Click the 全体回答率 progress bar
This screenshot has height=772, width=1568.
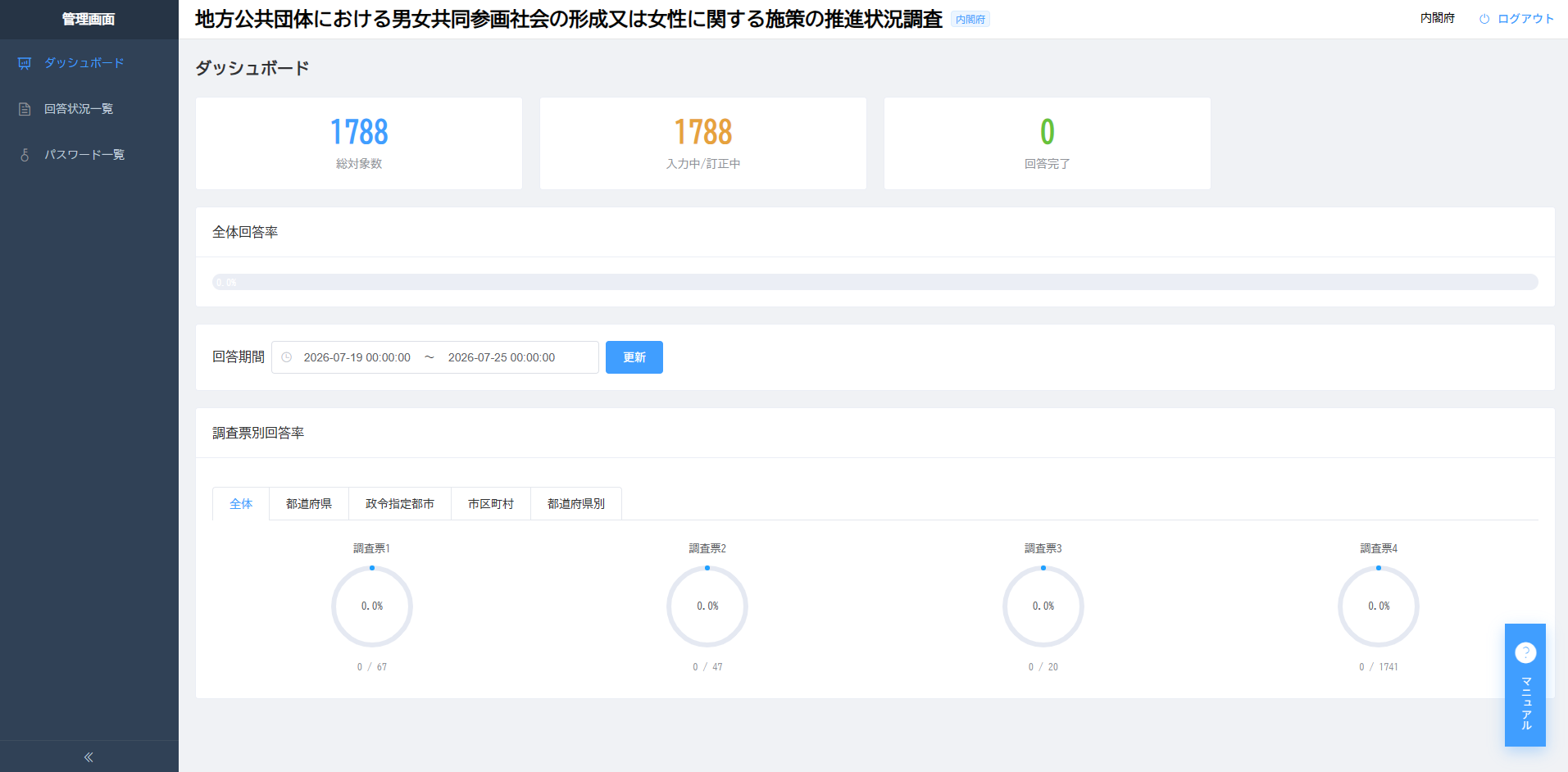(x=875, y=282)
